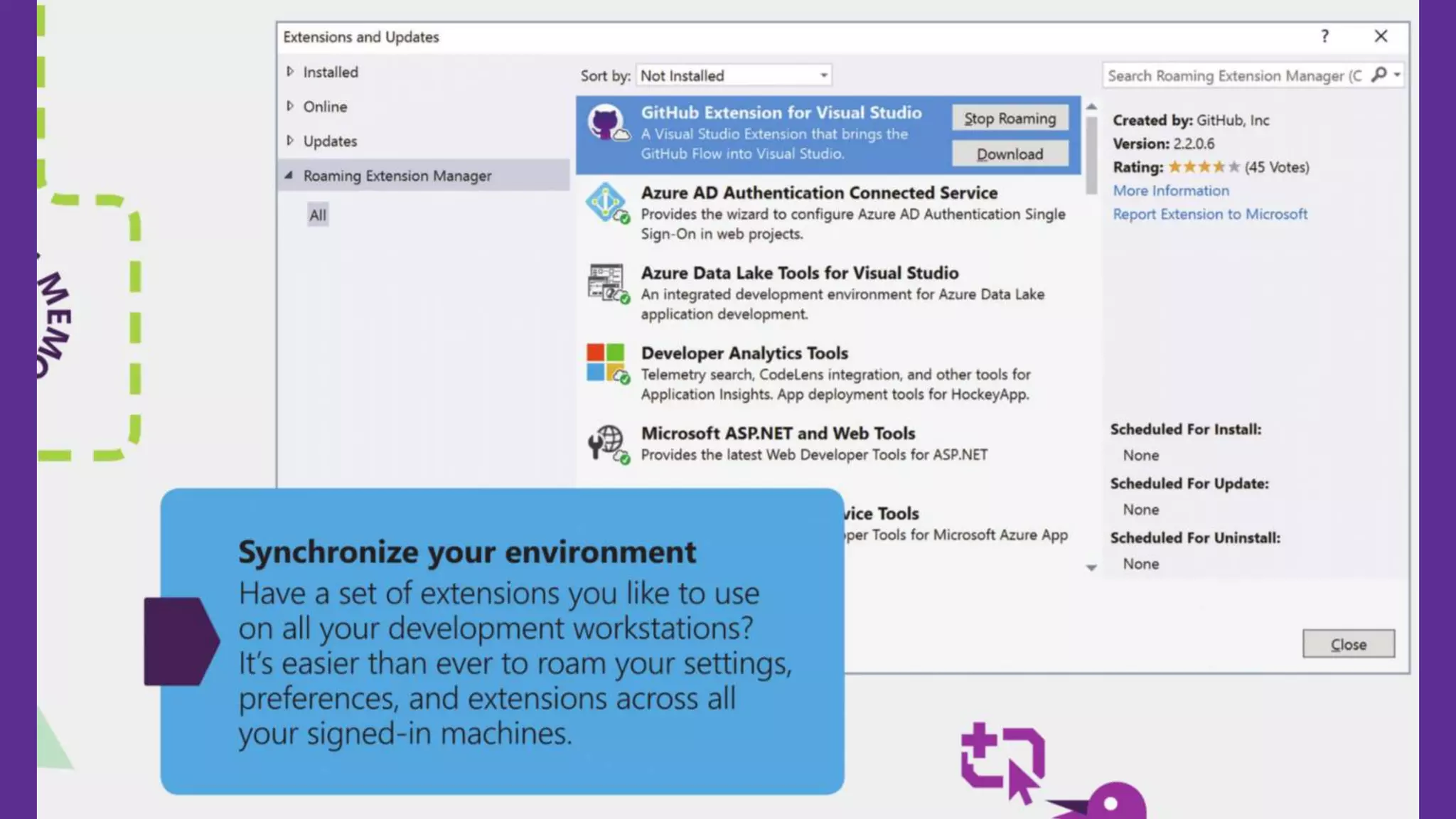Open the search options dropdown arrow

[x=1397, y=75]
